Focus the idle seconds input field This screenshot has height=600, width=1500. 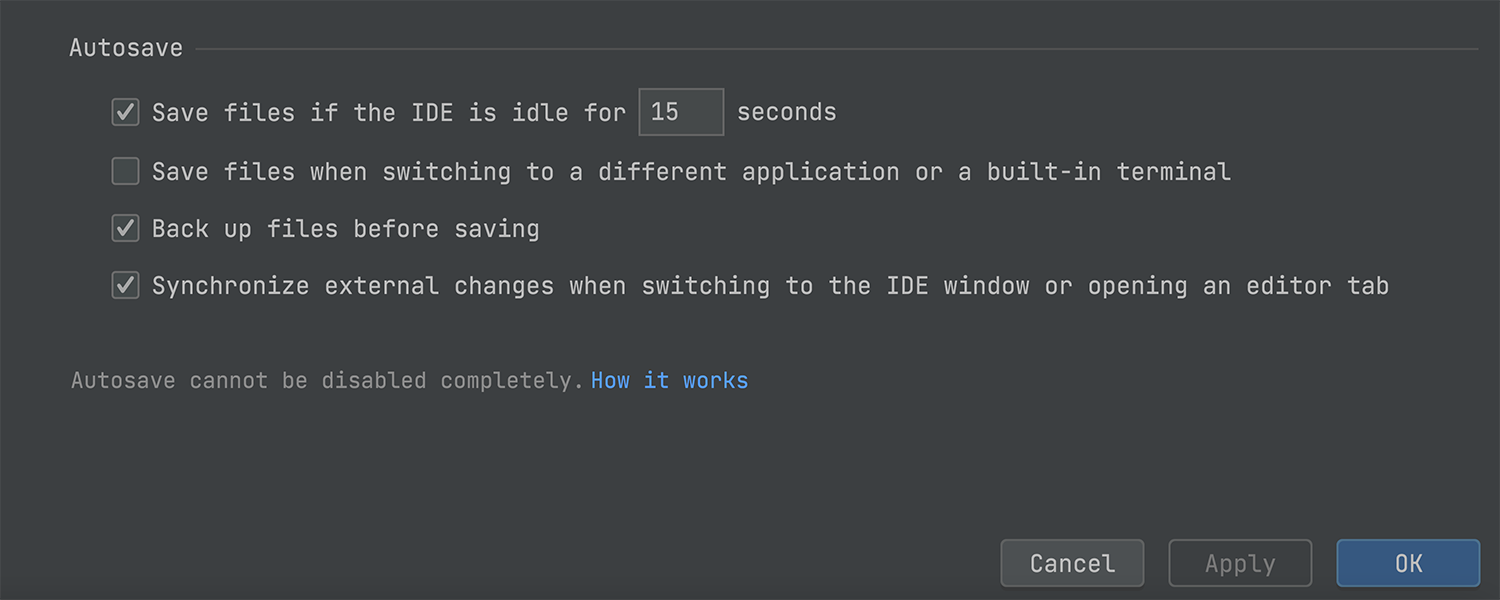point(681,112)
